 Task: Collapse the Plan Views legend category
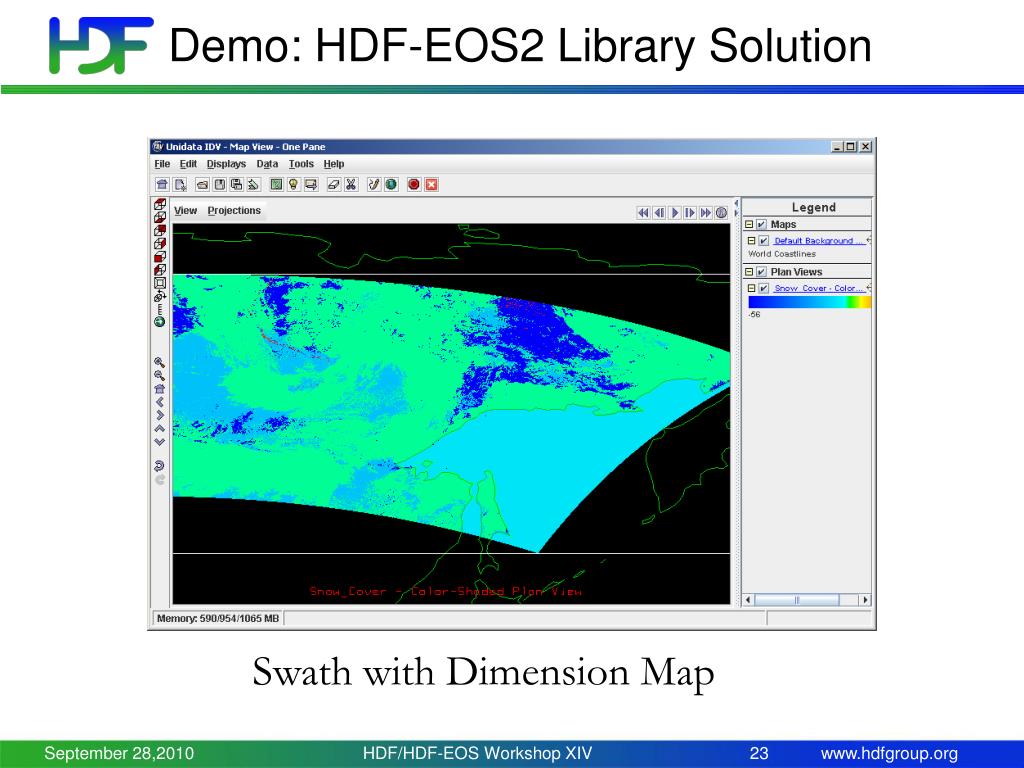click(x=749, y=272)
